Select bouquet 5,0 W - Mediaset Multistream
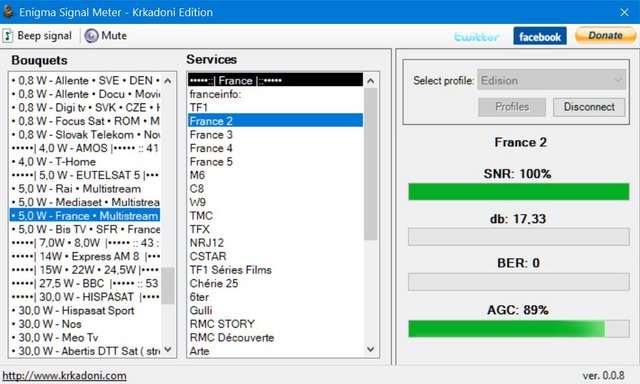 [85, 202]
